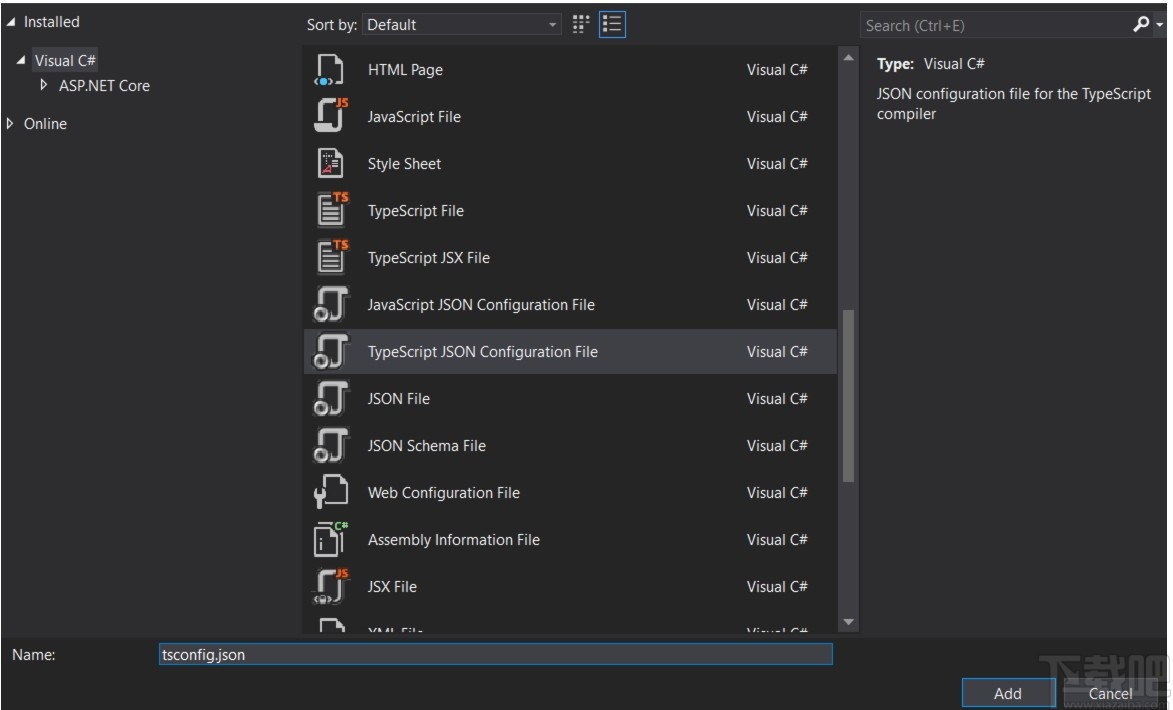Click the TypeScript JSX File icon
Viewport: 1173px width, 710px height.
pos(330,258)
